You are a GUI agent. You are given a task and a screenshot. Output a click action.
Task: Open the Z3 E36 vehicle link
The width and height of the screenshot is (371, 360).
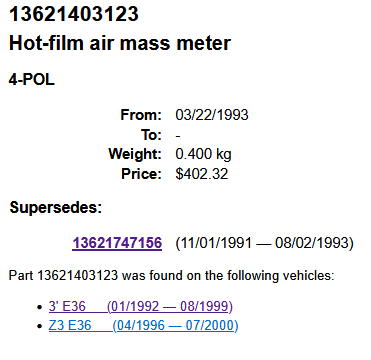point(143,326)
